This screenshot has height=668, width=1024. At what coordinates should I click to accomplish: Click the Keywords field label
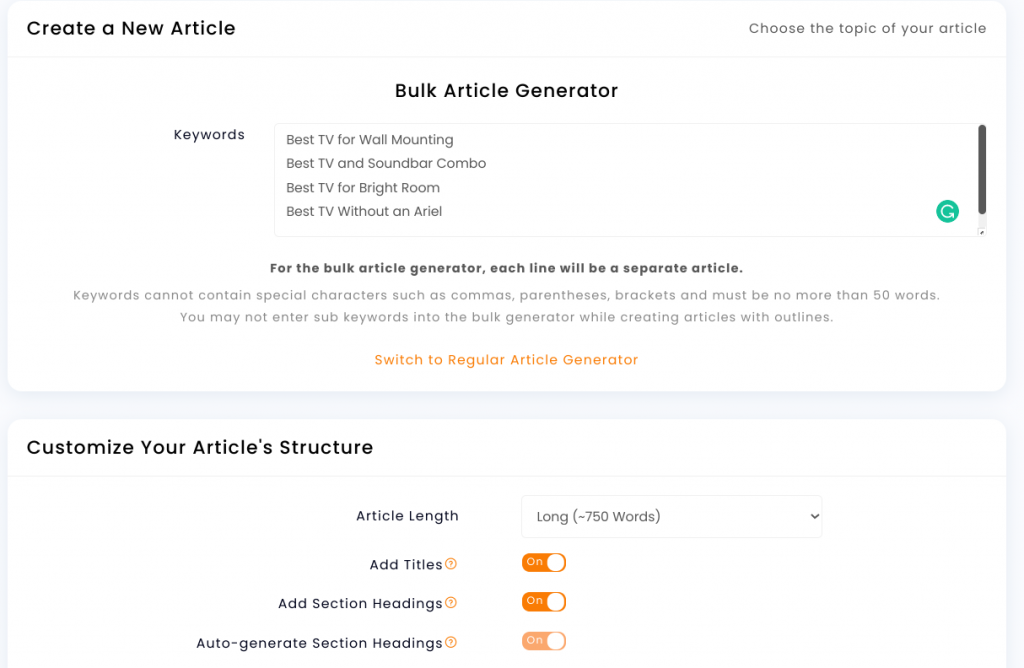tap(209, 135)
